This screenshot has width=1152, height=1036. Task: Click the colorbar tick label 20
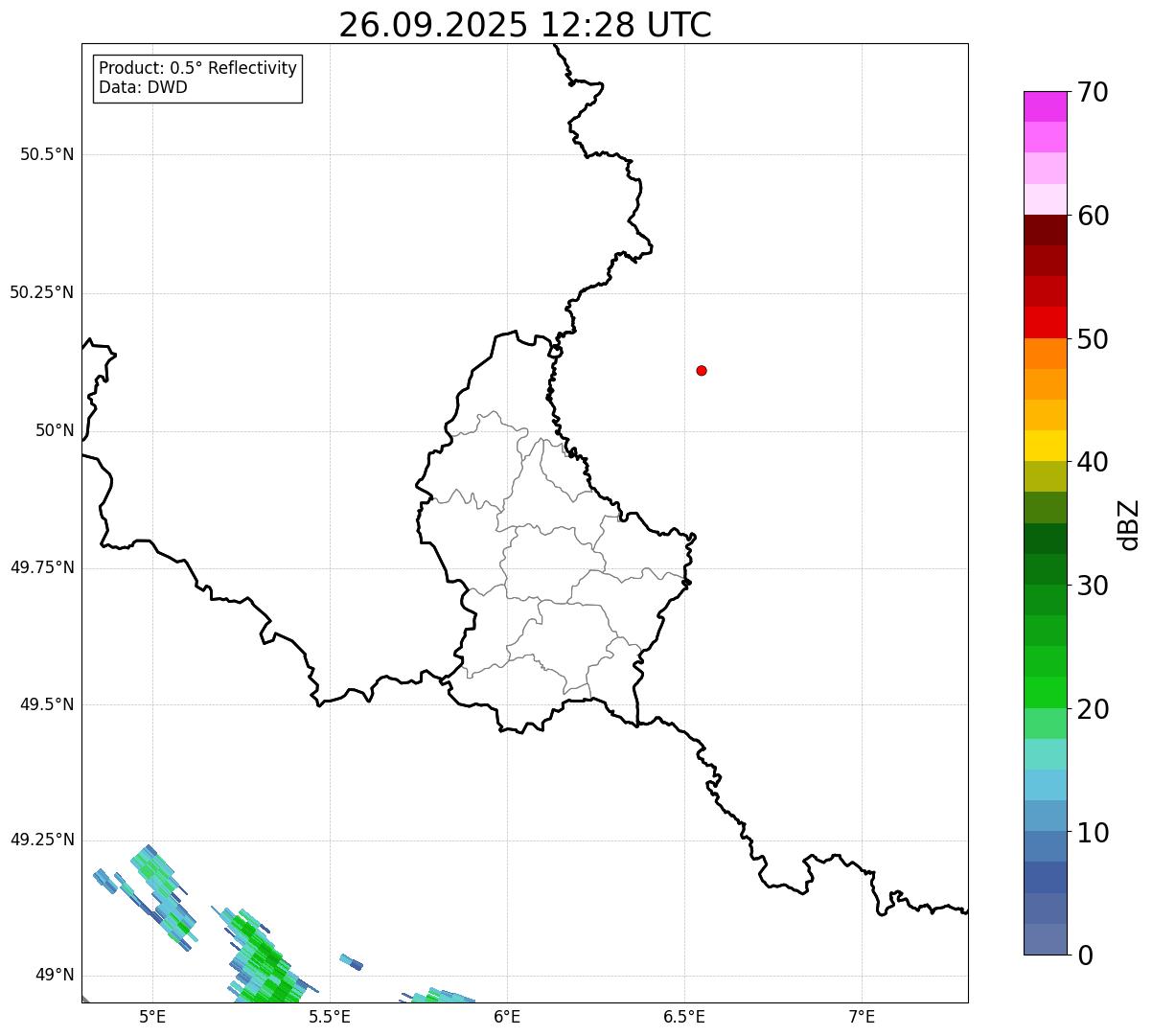click(1093, 710)
